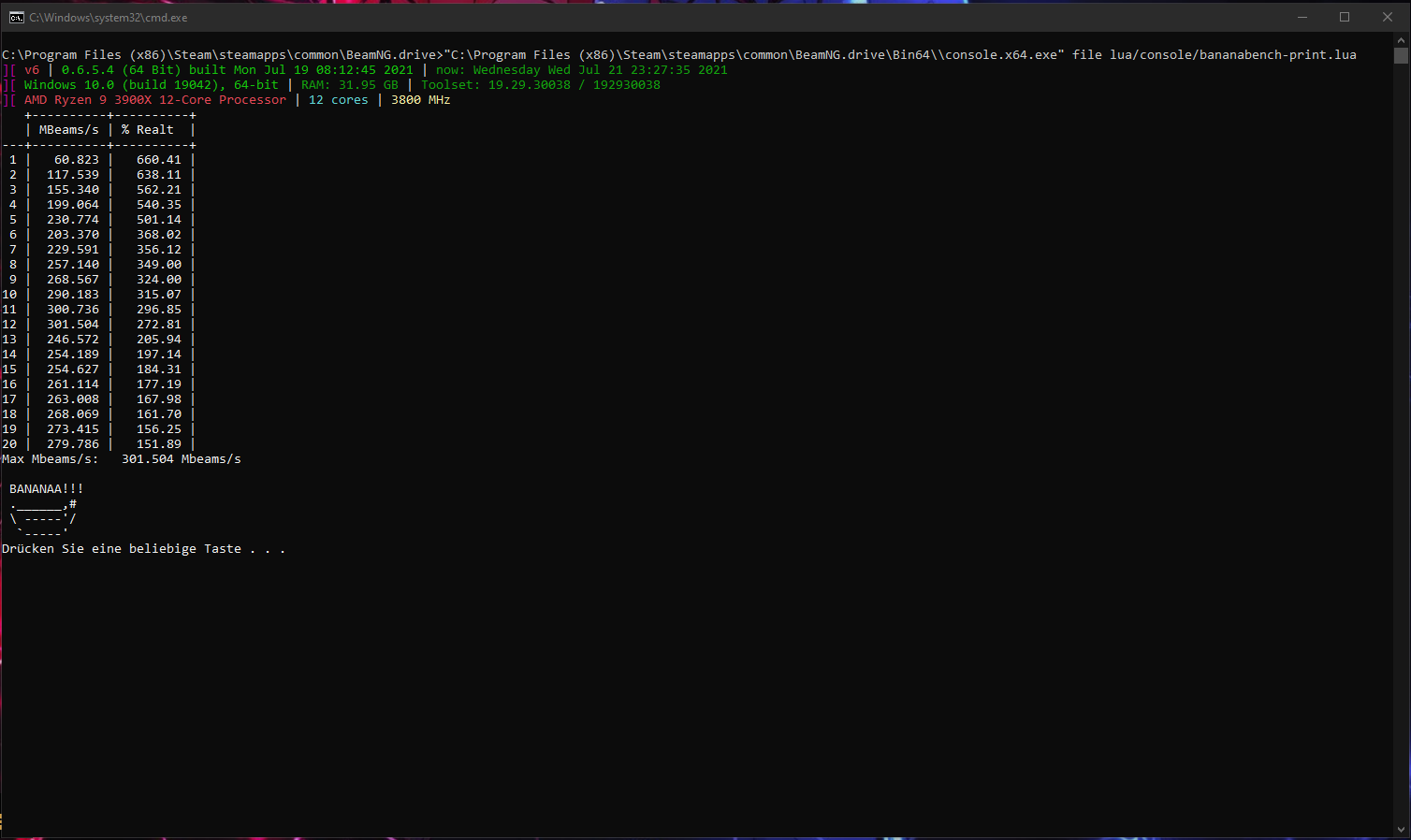Click the 'BANANAA!!!' text
The height and width of the screenshot is (840, 1411).
47,489
